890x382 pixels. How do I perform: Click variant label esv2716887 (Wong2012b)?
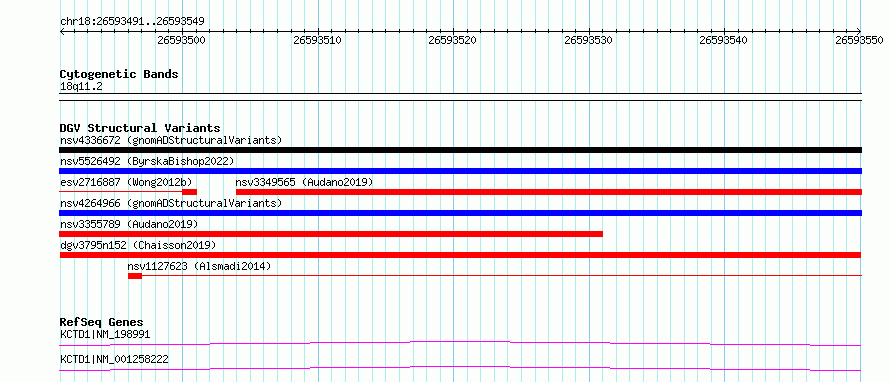coord(127,182)
